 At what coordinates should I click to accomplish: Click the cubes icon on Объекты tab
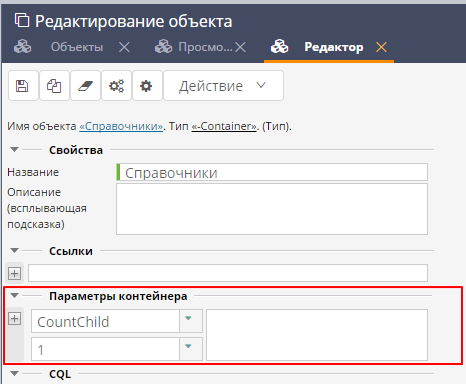coord(23,46)
